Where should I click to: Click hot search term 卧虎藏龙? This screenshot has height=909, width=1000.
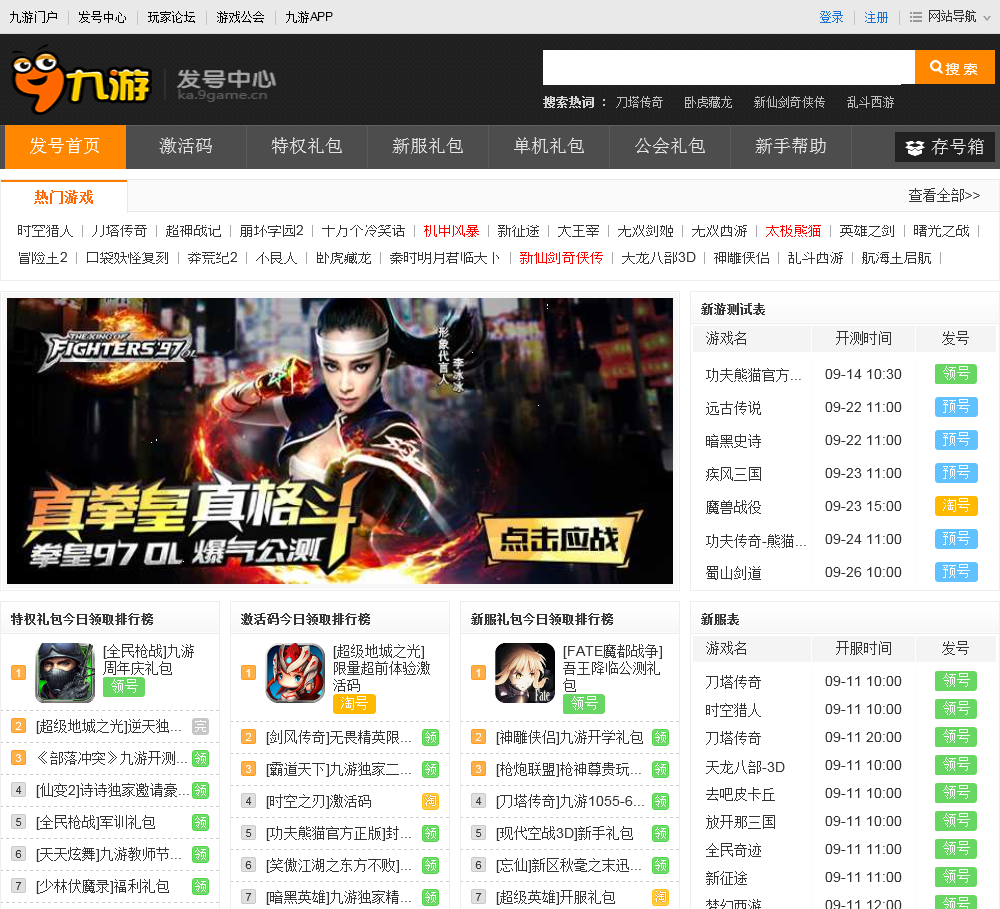click(x=708, y=102)
